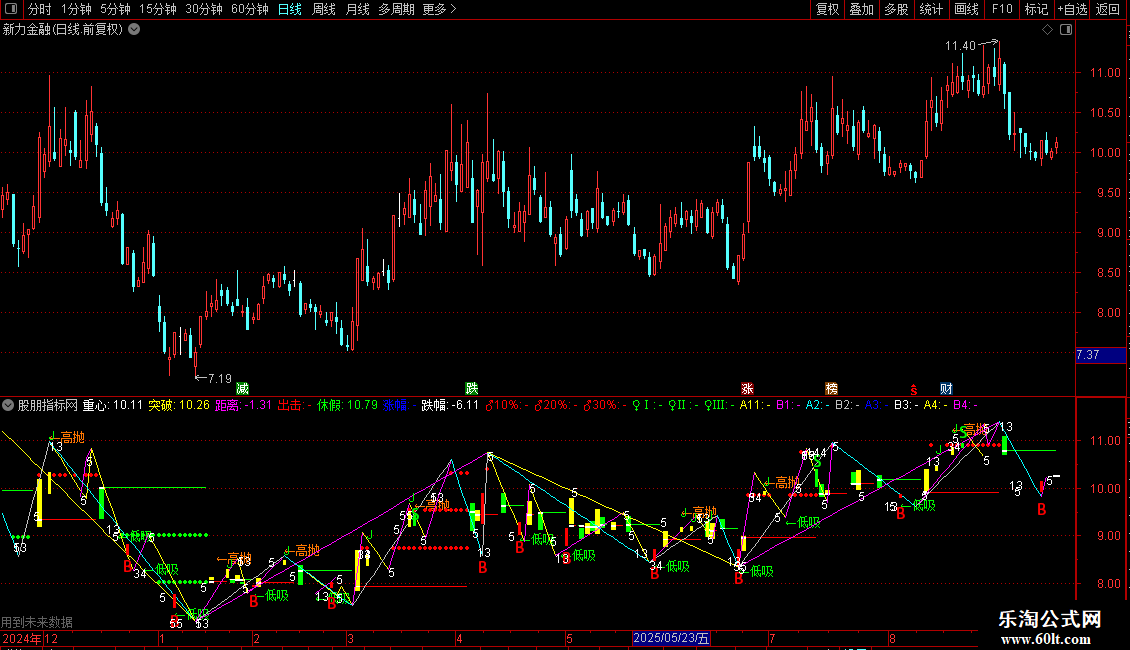Open the 多股 multi-stock view
This screenshot has height=650, width=1130.
(x=896, y=9)
